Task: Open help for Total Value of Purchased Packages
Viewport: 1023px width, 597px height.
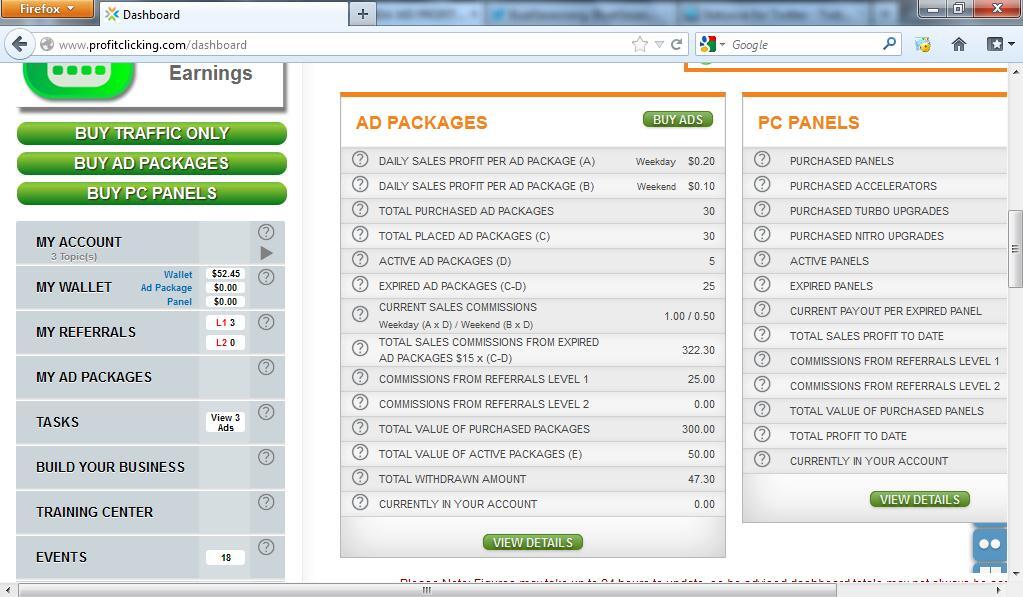Action: 360,427
